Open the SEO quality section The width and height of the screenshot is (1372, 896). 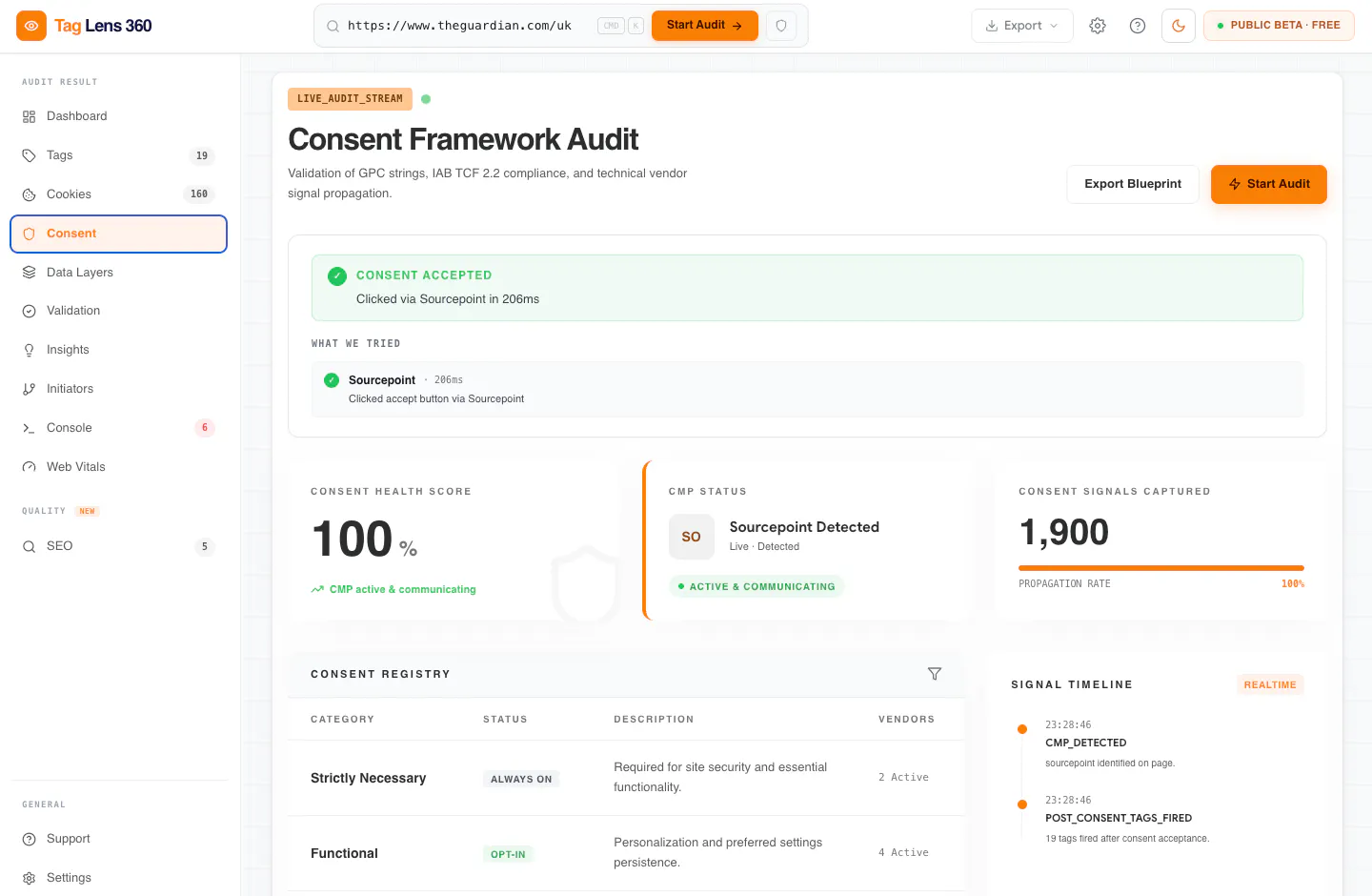pyautogui.click(x=119, y=546)
